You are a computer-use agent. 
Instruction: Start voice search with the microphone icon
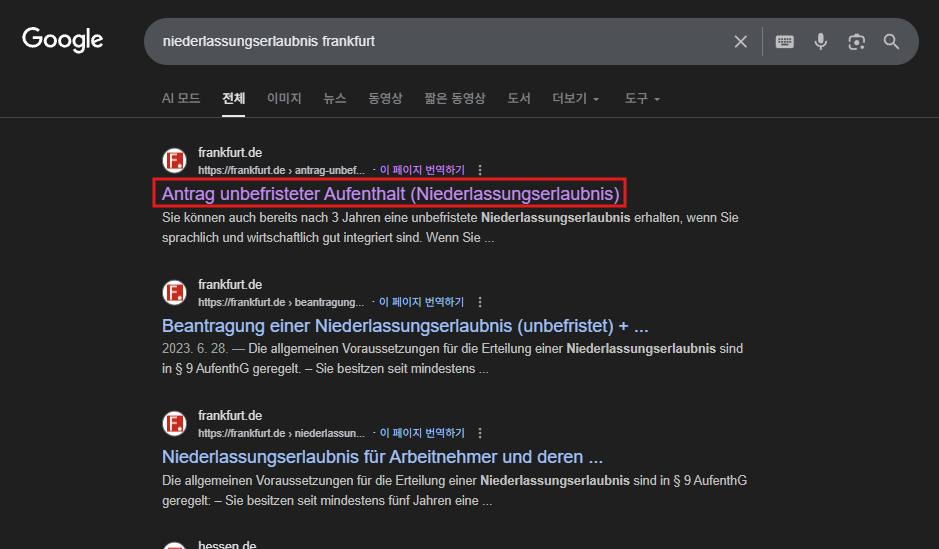pos(820,41)
